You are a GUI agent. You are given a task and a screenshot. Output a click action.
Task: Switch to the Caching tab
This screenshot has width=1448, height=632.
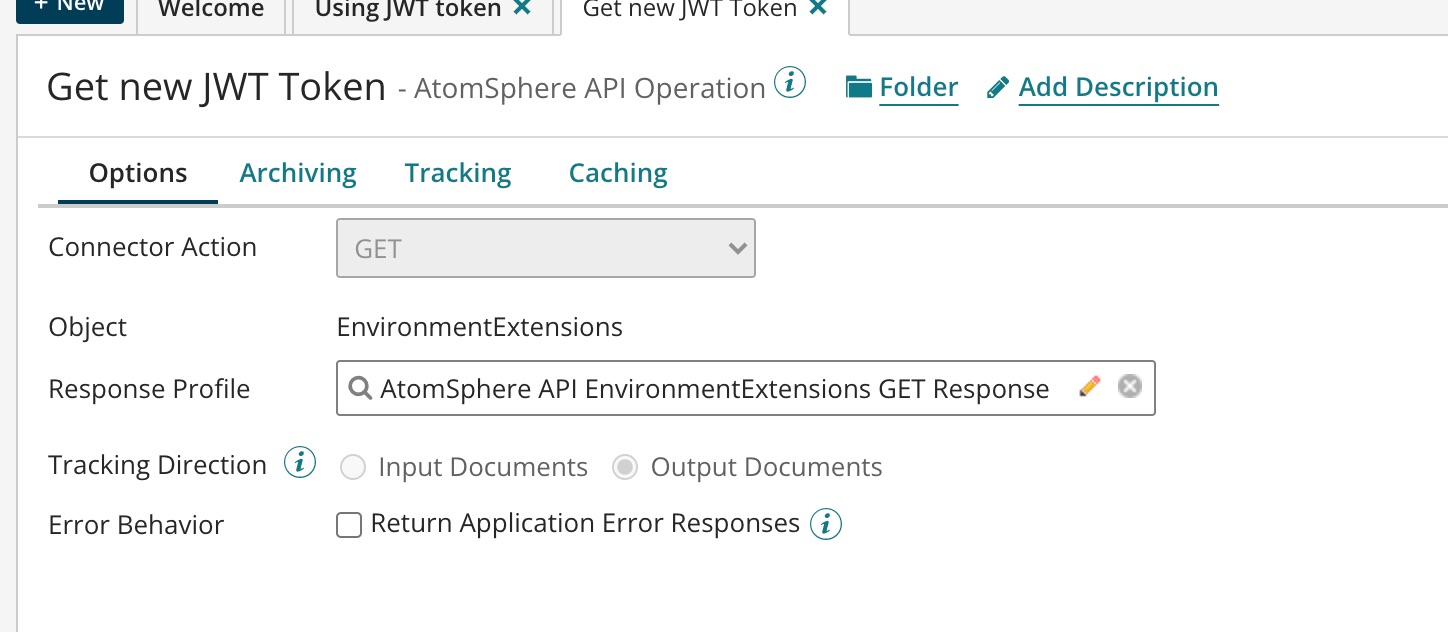coord(617,172)
